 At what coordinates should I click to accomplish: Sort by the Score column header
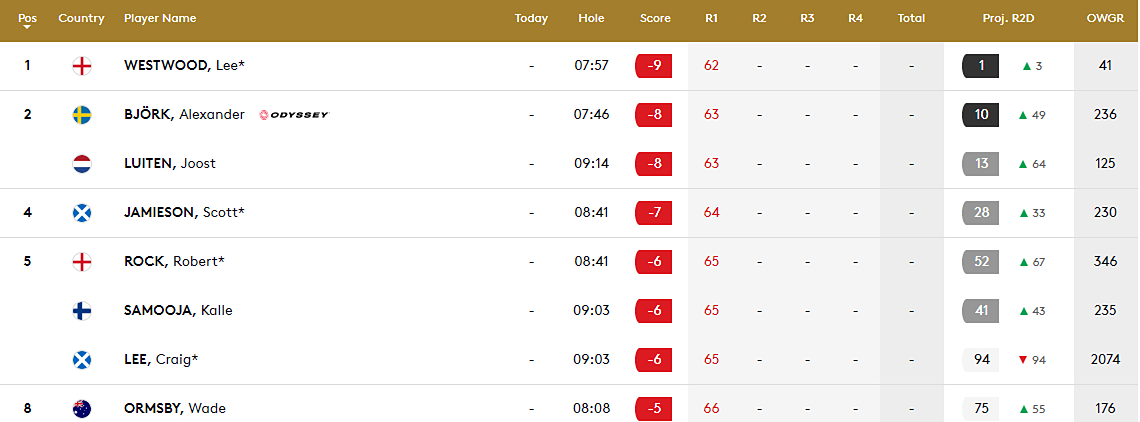(655, 18)
